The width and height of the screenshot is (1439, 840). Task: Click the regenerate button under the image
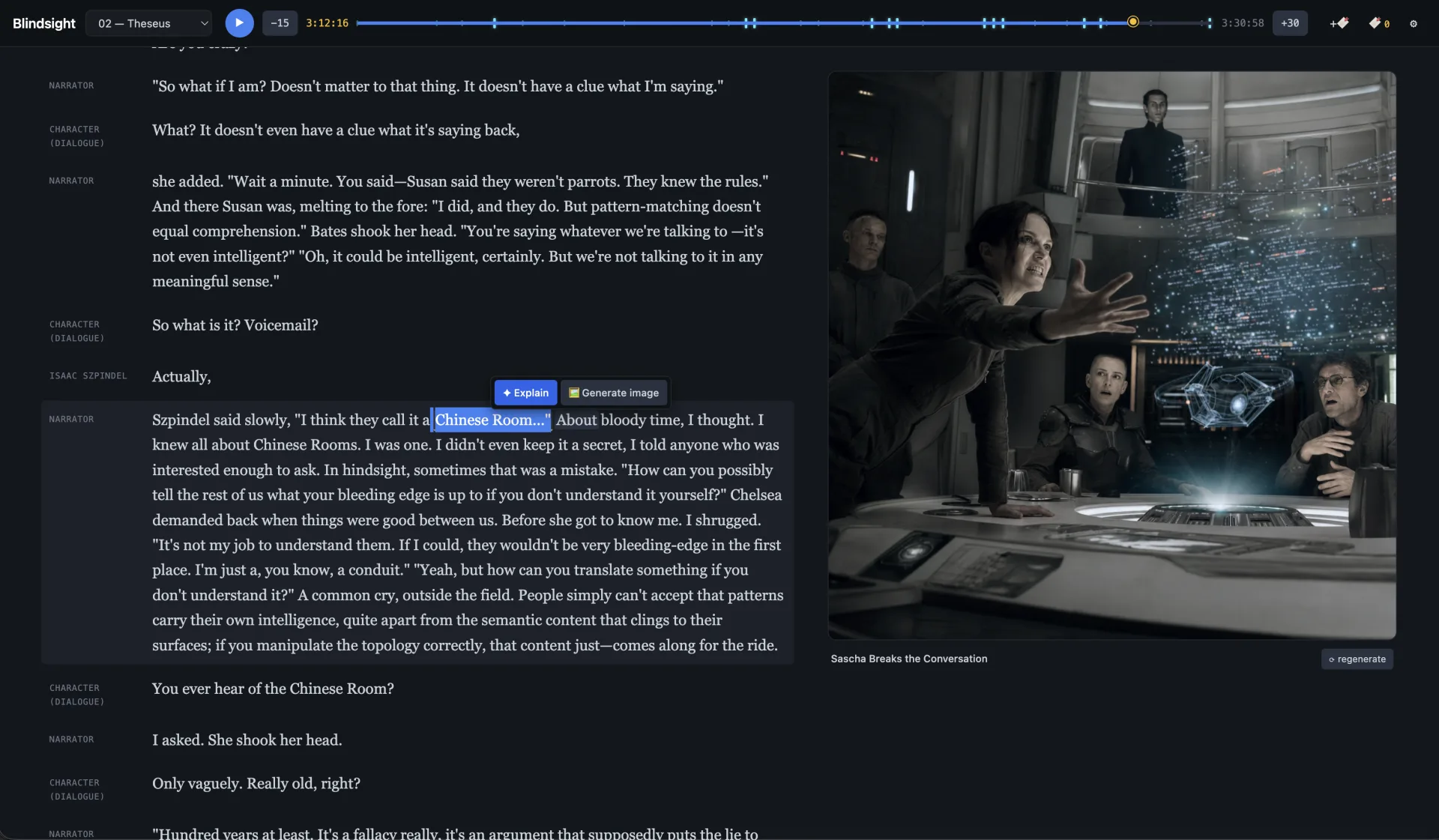pyautogui.click(x=1357, y=659)
